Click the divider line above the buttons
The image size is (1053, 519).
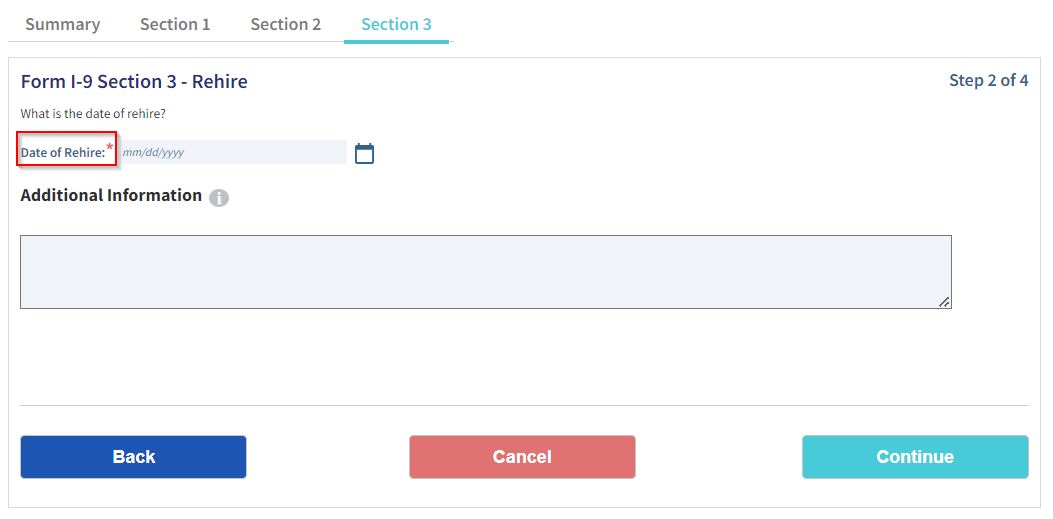coord(524,405)
